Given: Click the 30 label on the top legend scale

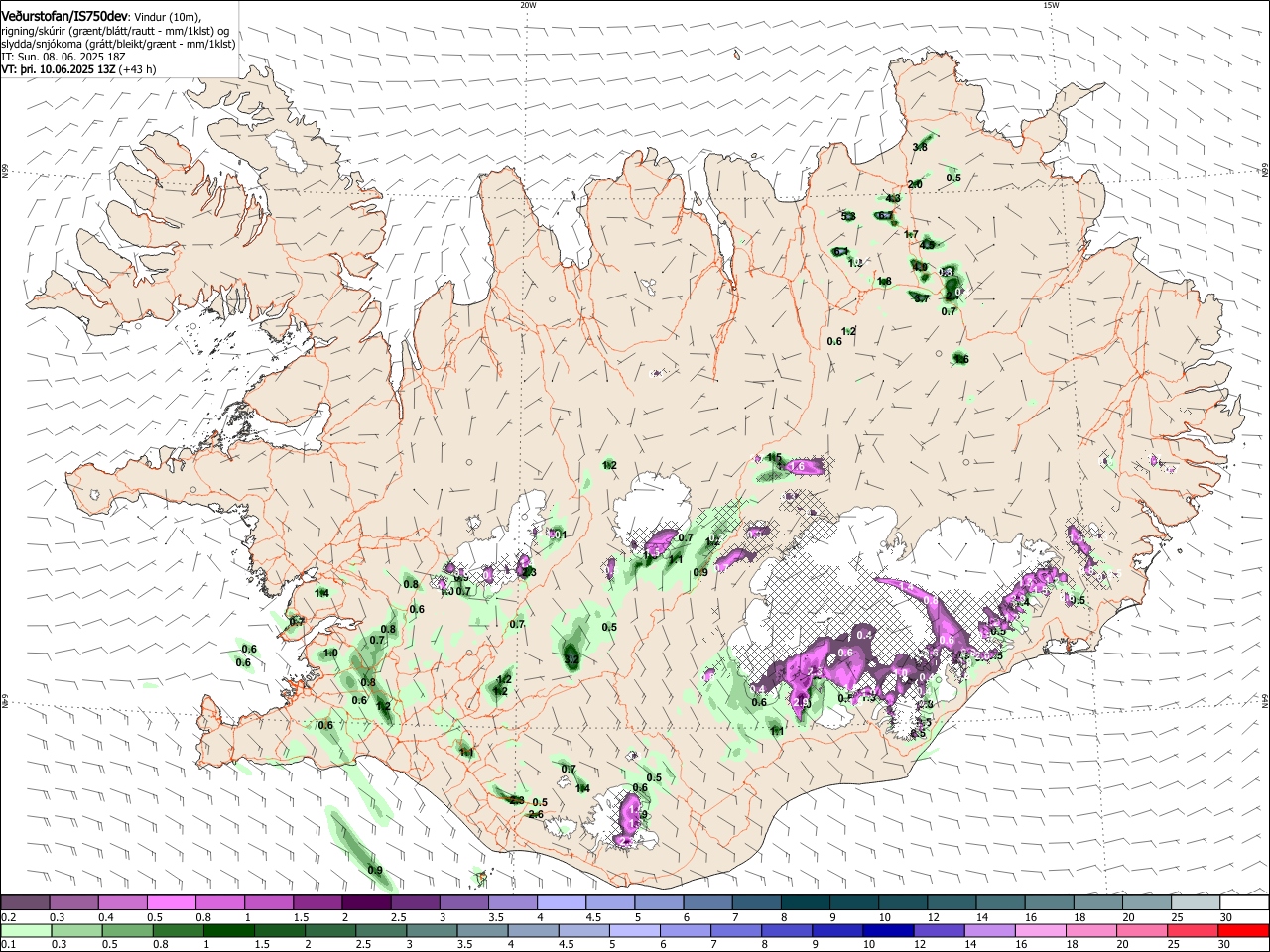Looking at the screenshot, I should (1226, 918).
